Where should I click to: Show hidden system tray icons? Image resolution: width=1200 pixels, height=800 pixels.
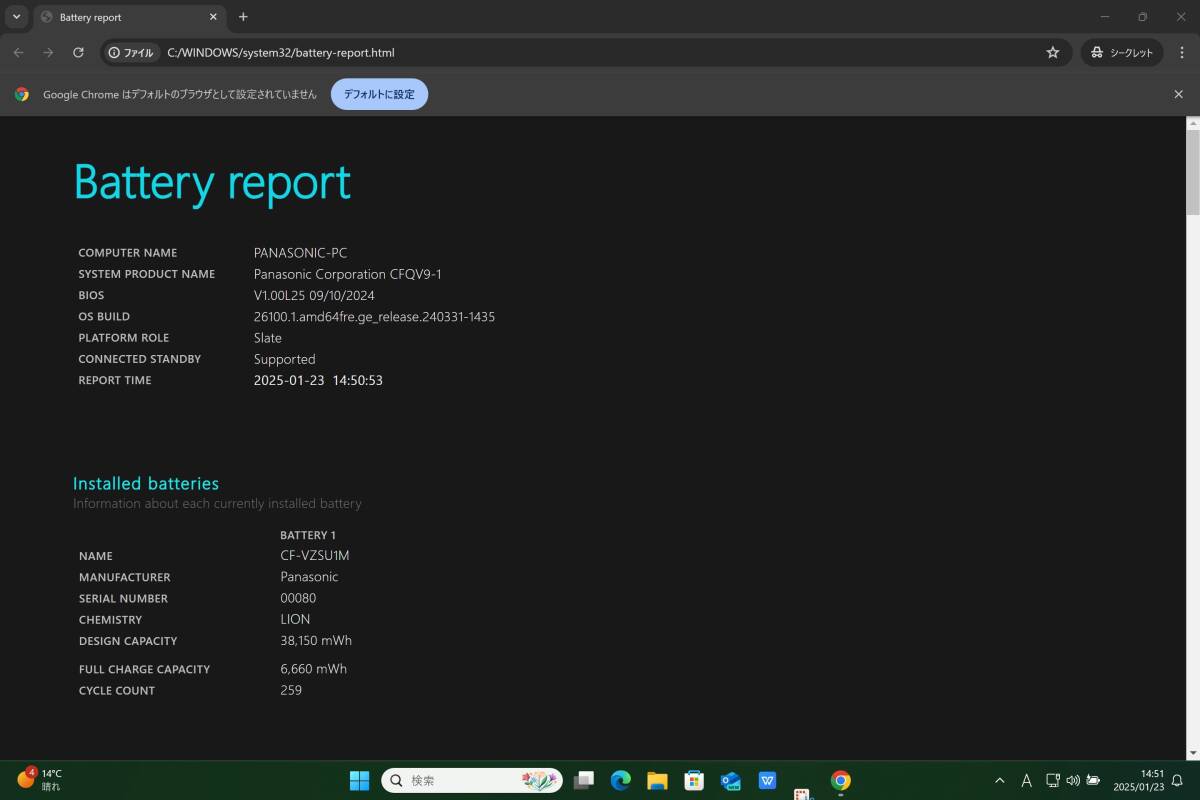point(999,780)
